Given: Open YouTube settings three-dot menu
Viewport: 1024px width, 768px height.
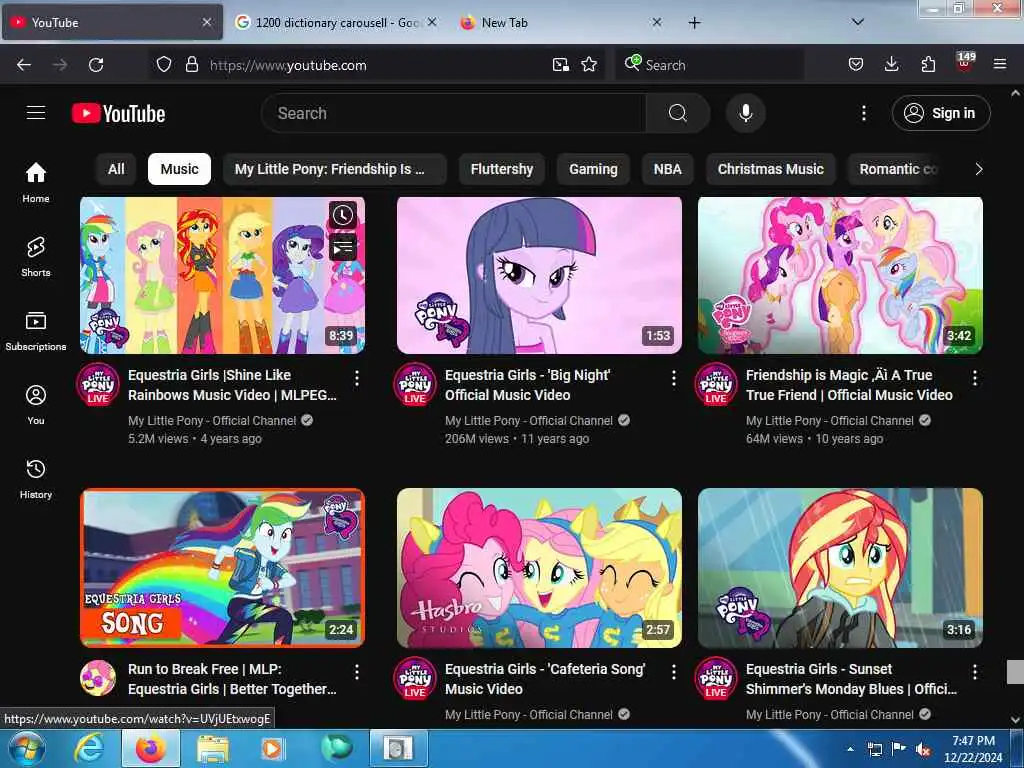Looking at the screenshot, I should 863,113.
